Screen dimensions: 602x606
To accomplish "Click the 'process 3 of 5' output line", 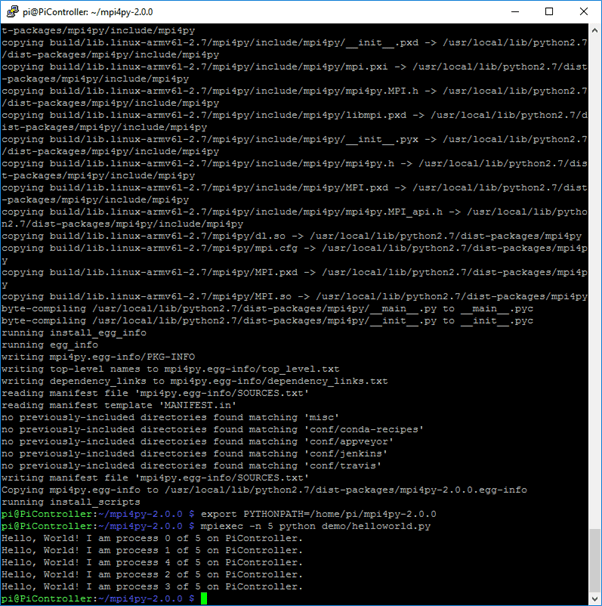I will [152, 586].
